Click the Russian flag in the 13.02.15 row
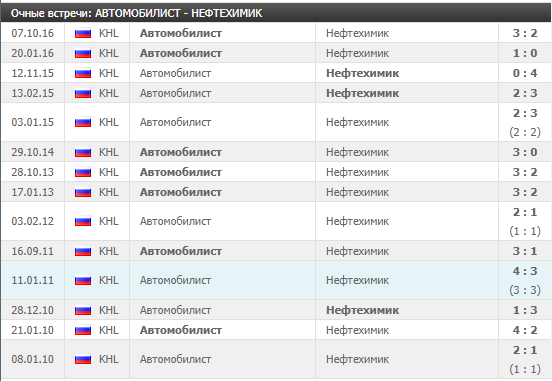Screen dimensions: 552x381 pyautogui.click(x=83, y=93)
